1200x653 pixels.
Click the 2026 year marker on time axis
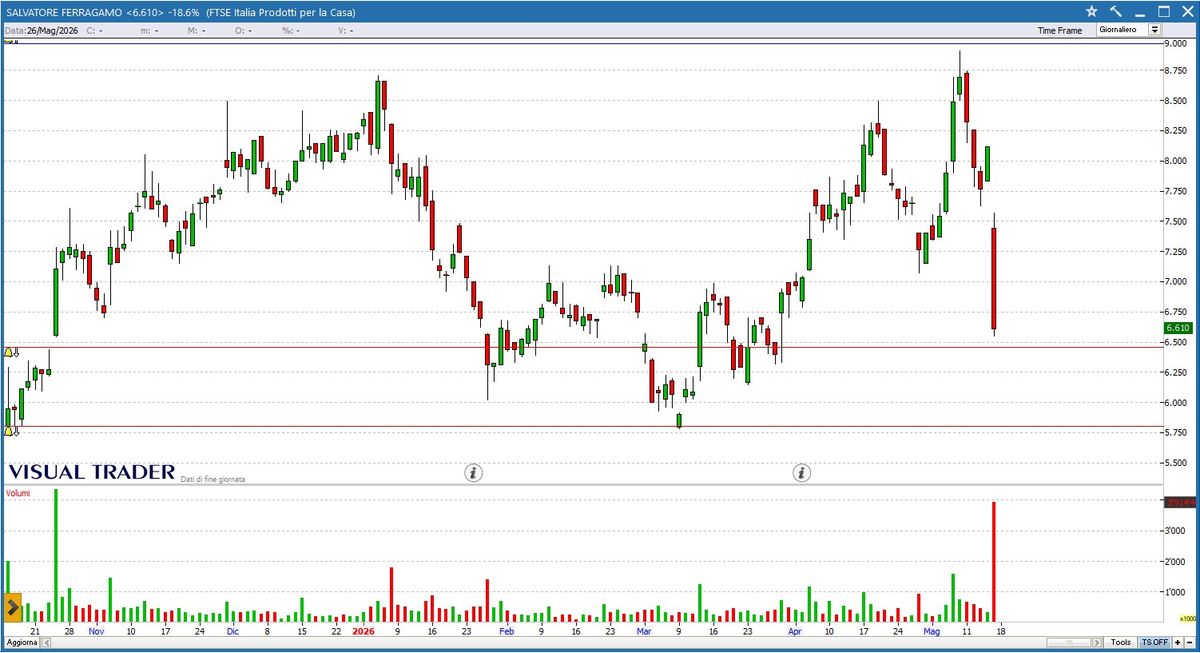(x=363, y=631)
